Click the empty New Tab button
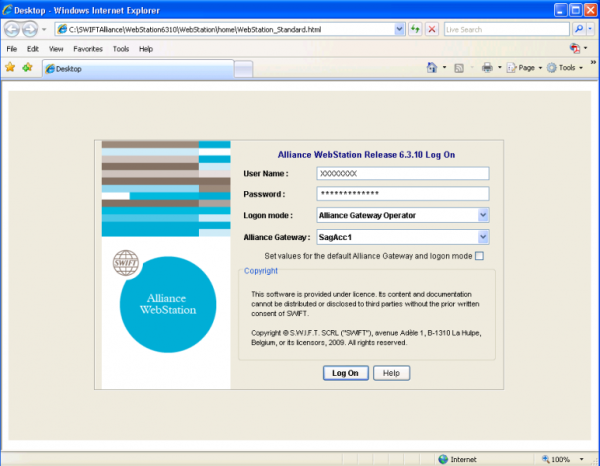 point(243,69)
